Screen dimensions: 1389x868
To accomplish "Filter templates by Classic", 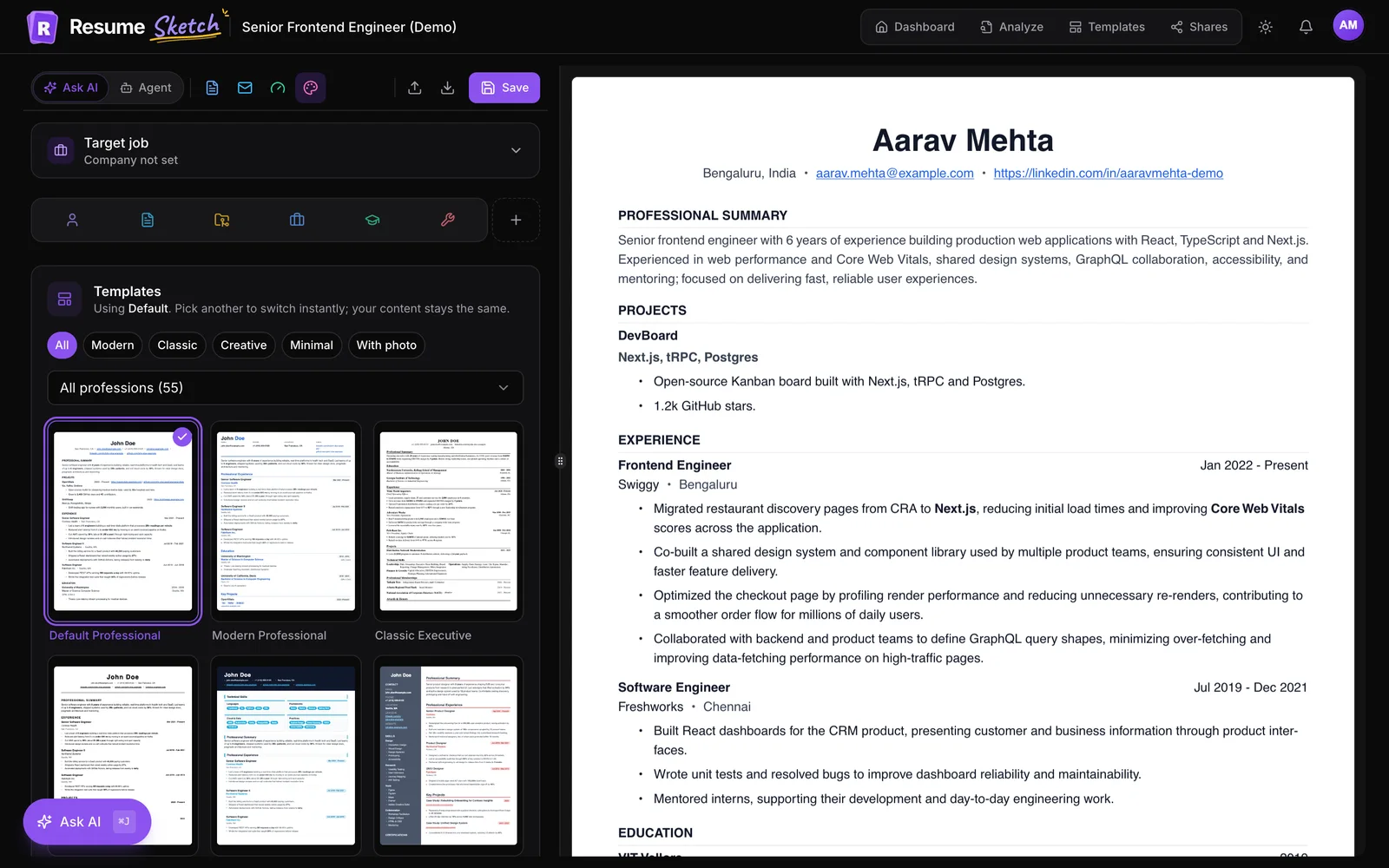I will click(x=177, y=345).
